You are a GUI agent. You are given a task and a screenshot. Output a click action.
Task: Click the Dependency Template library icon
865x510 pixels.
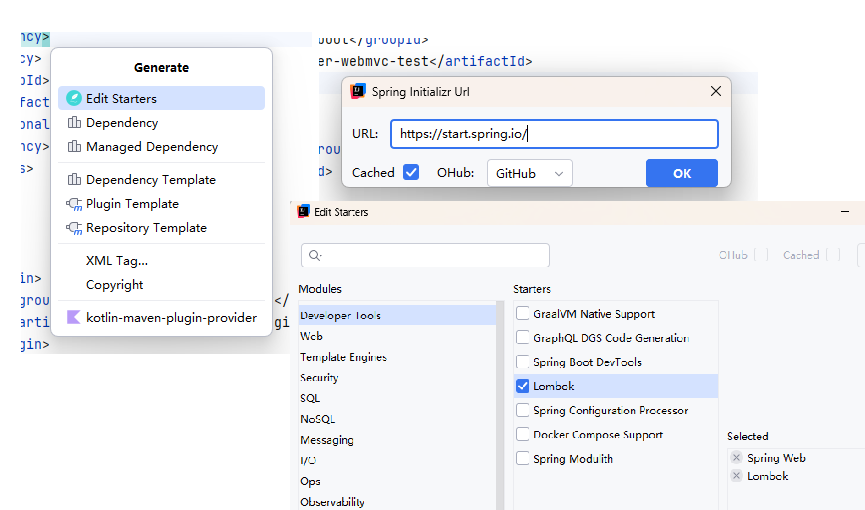pos(74,179)
